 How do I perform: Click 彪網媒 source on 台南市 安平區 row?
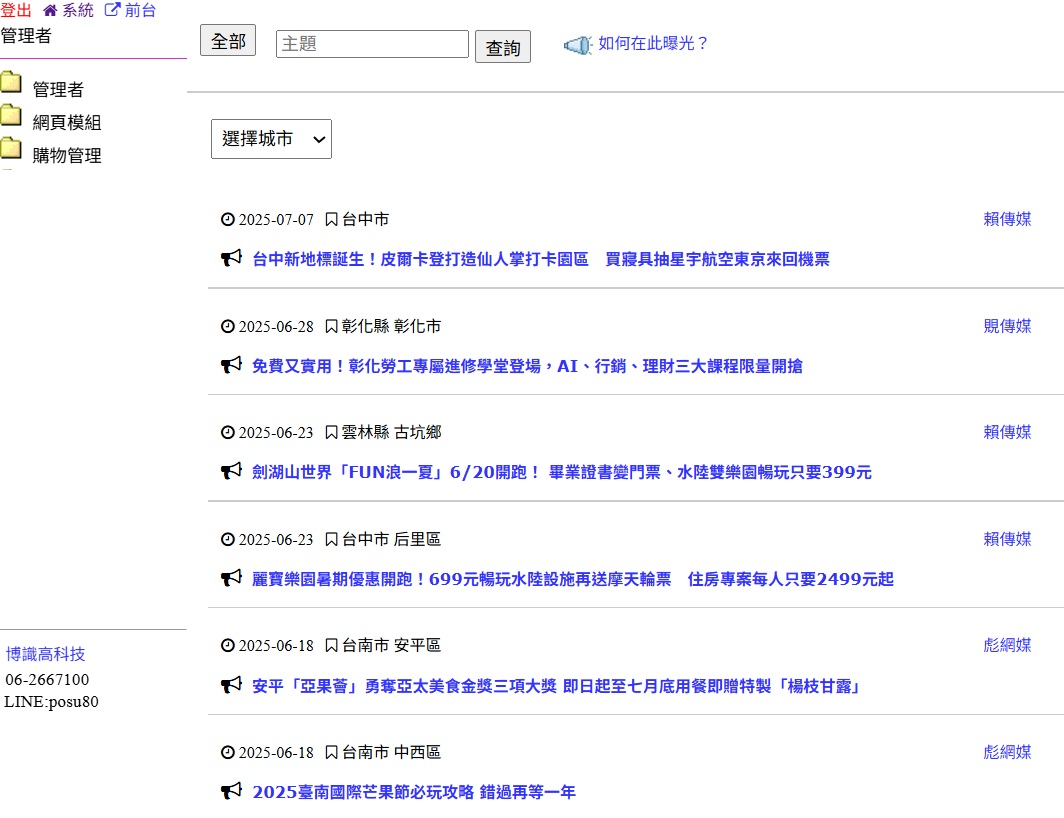1007,646
